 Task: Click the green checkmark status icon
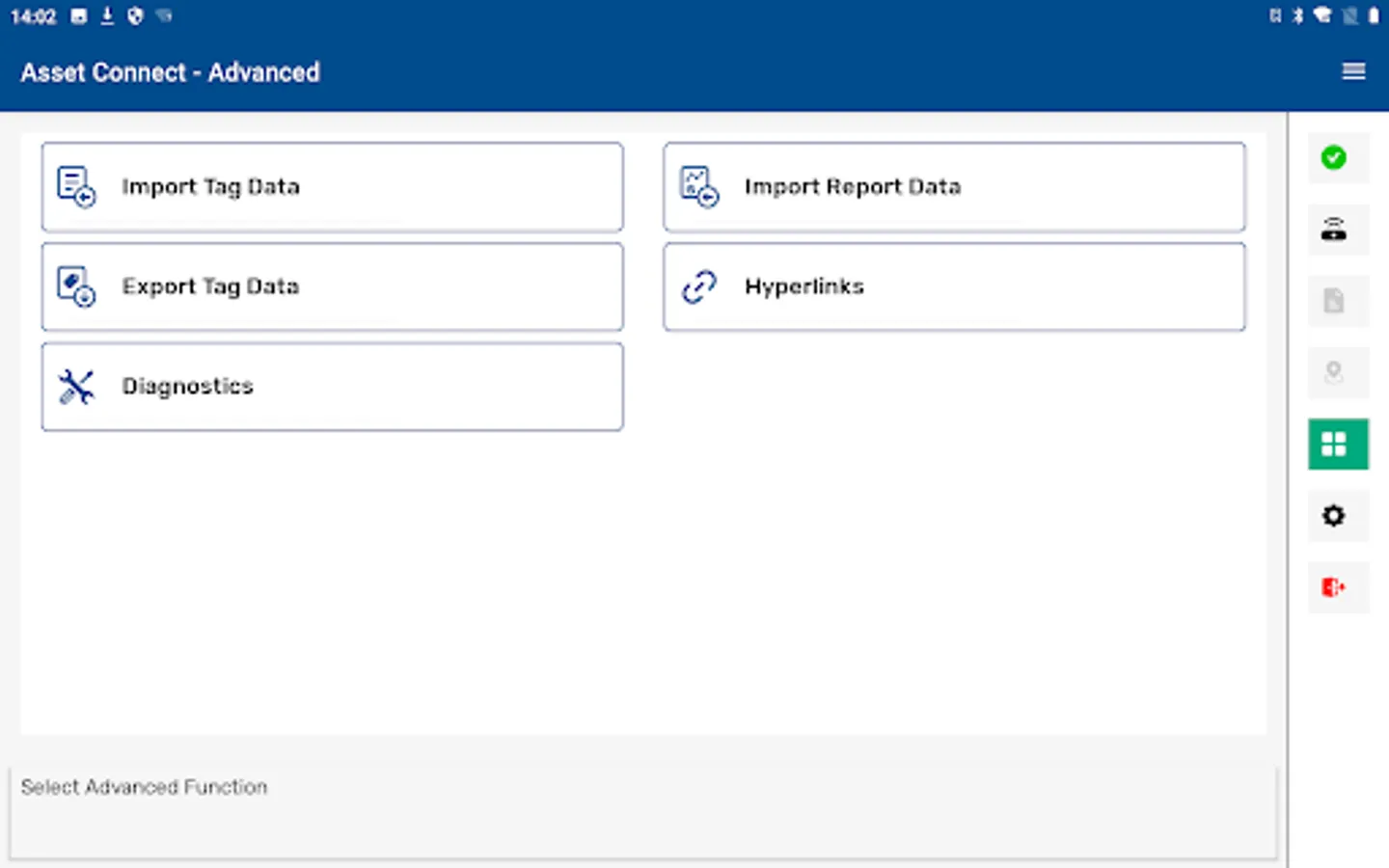[1334, 157]
